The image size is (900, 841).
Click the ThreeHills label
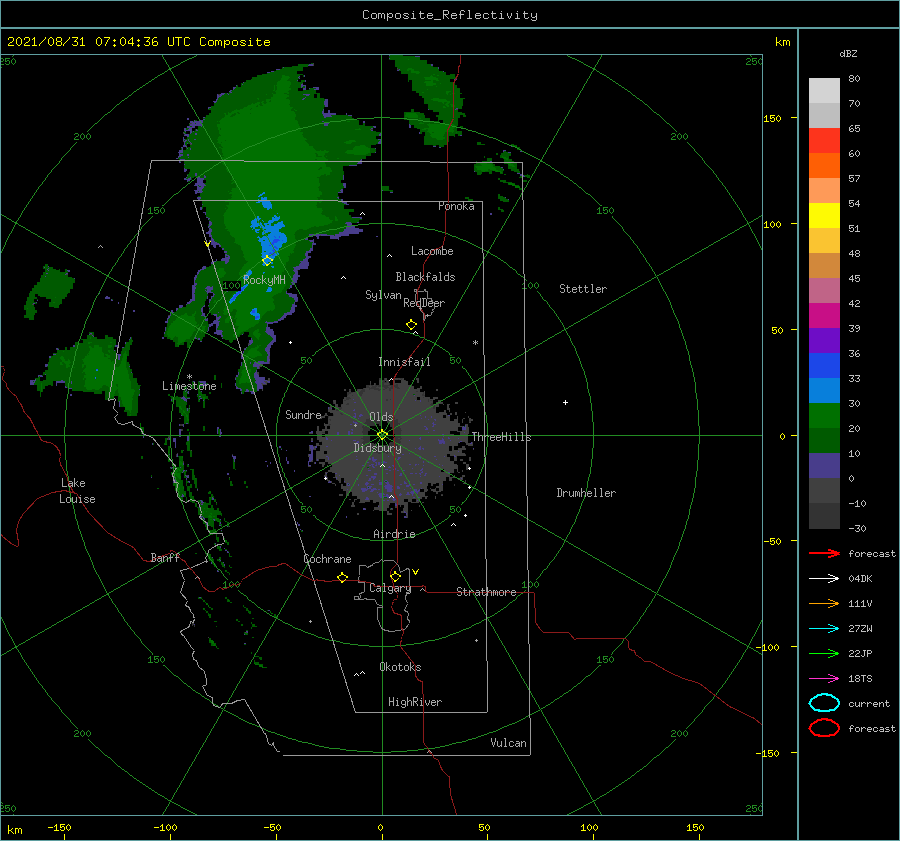[x=501, y=437]
